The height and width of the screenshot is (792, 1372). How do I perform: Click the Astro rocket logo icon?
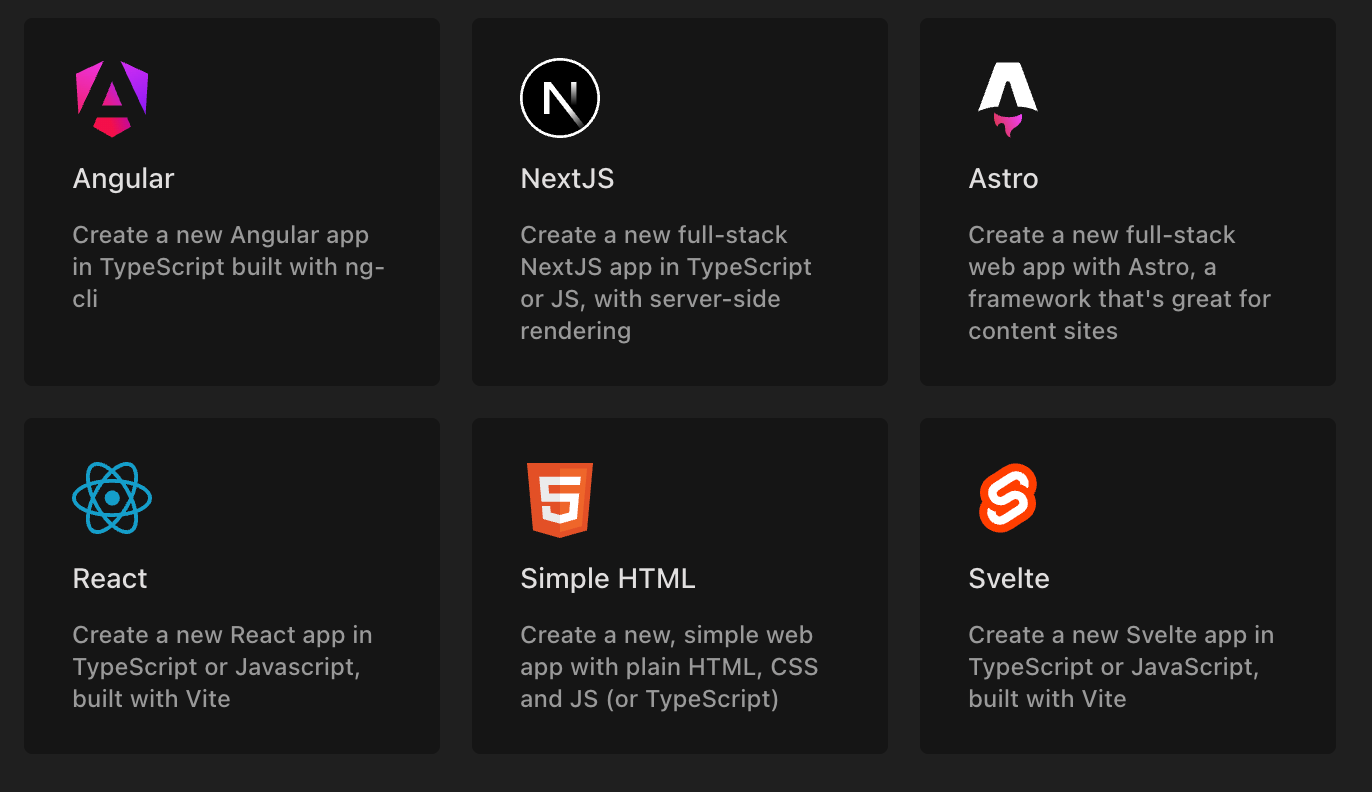[1007, 98]
